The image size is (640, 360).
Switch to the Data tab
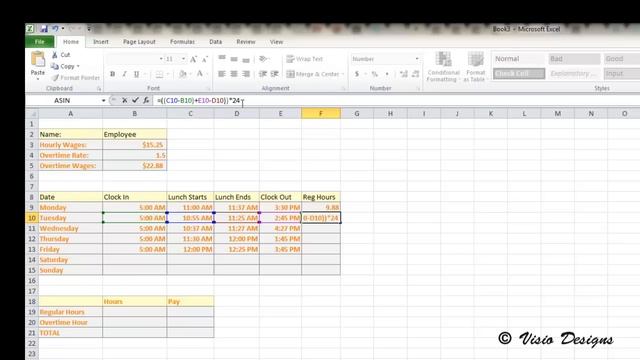(216, 42)
